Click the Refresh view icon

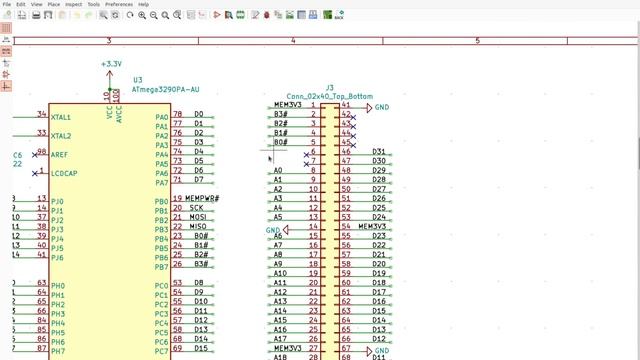130,15
